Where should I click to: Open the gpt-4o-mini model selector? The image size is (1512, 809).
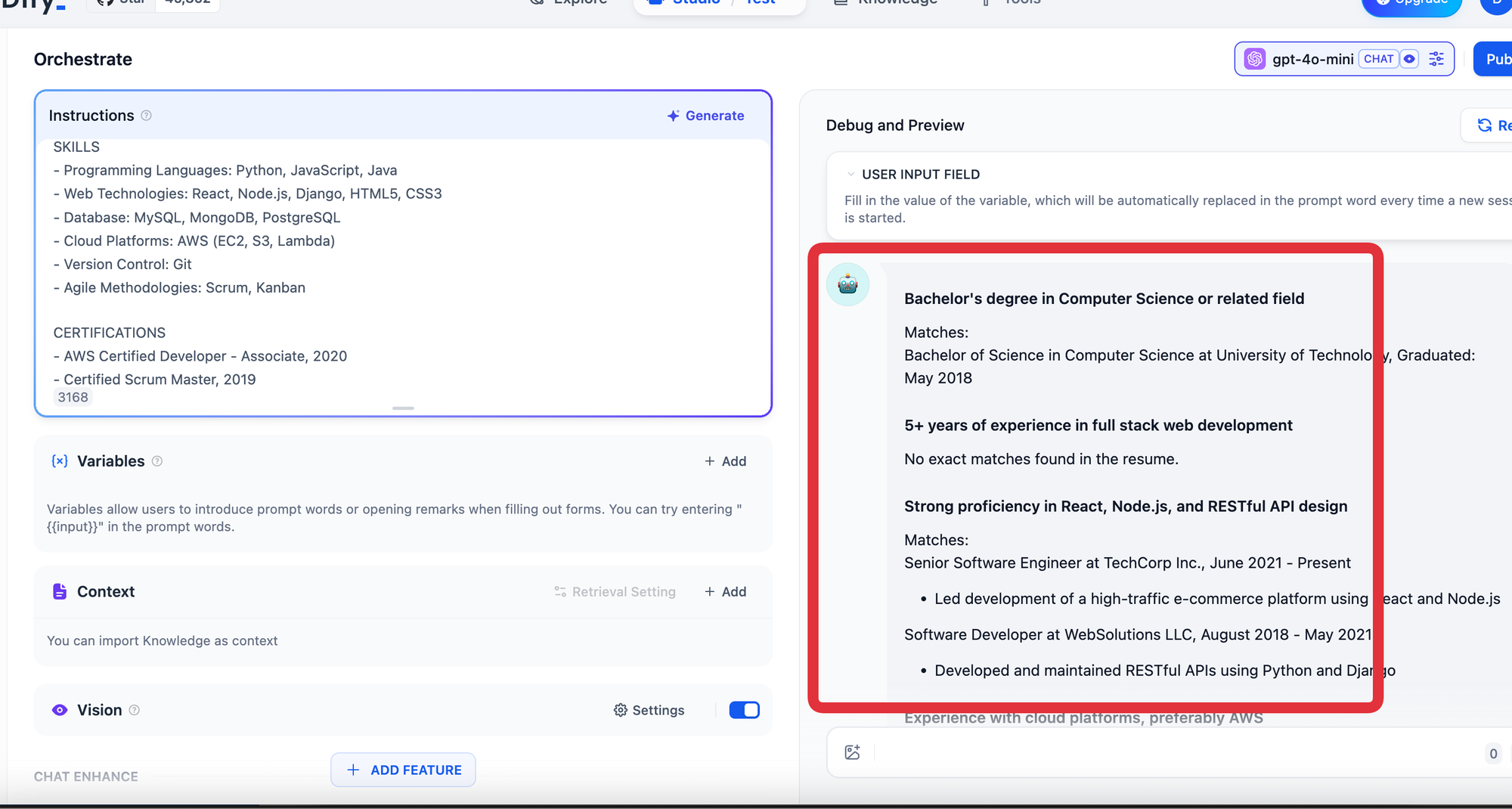pyautogui.click(x=1315, y=58)
